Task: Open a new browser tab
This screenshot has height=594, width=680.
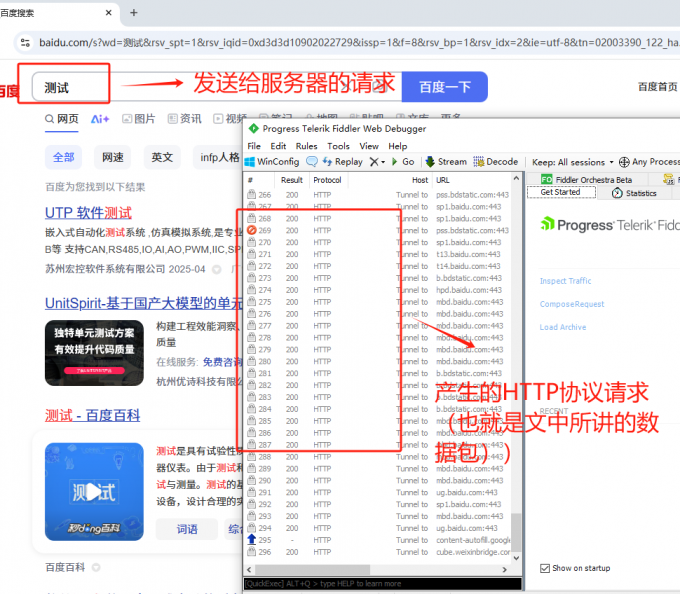Action: pyautogui.click(x=134, y=13)
